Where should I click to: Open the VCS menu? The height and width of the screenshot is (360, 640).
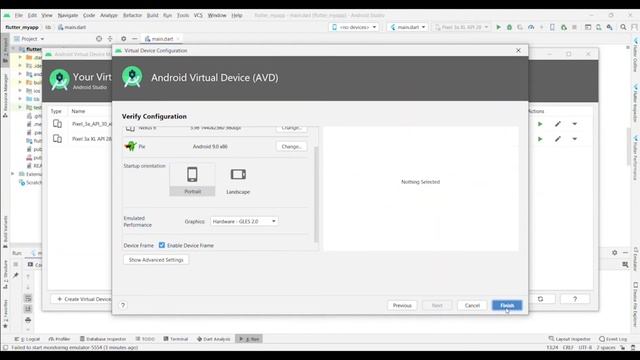pyautogui.click(x=198, y=15)
